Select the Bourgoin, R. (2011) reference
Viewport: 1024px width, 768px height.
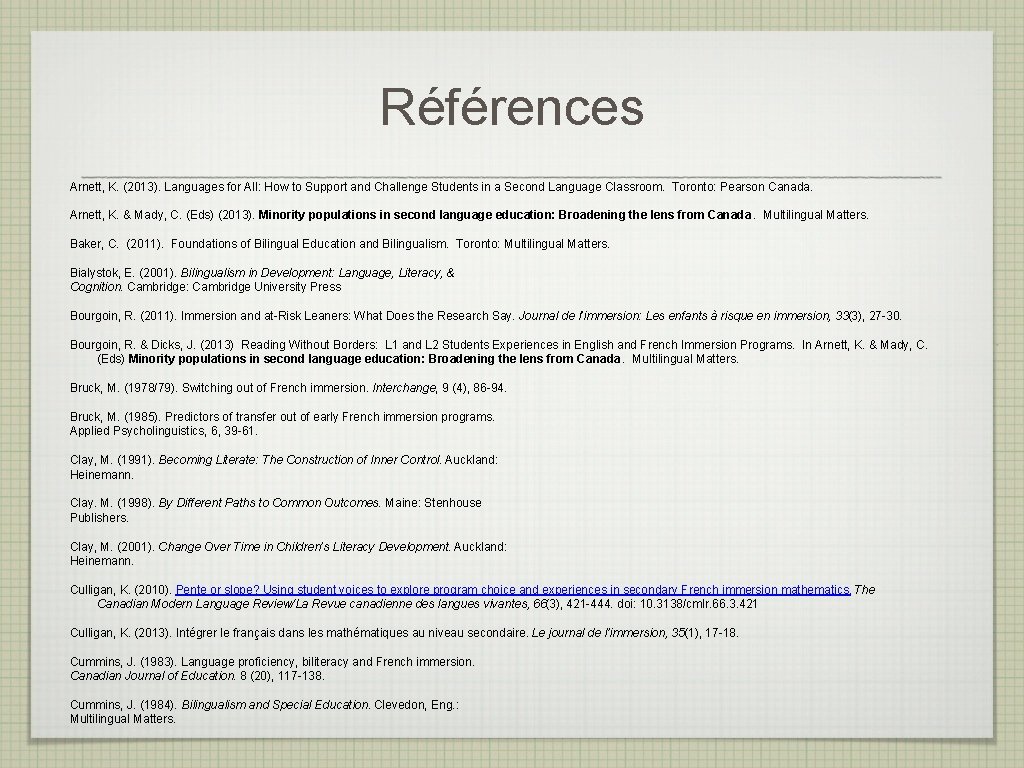click(486, 315)
